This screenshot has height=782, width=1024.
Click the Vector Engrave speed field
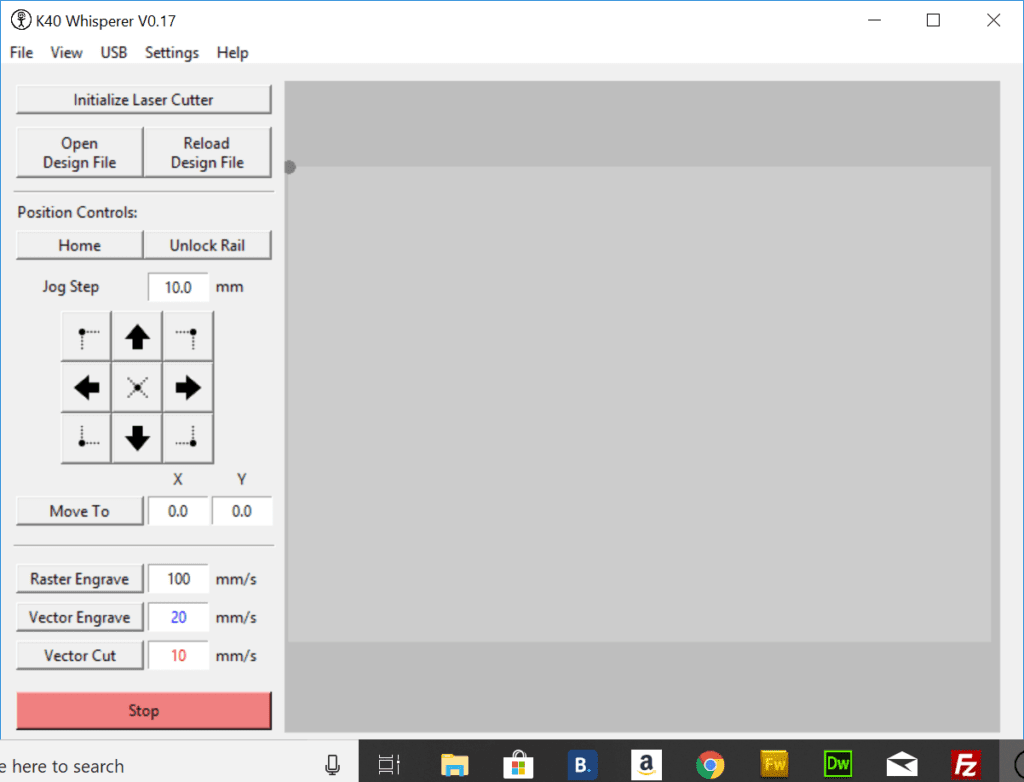pos(178,617)
